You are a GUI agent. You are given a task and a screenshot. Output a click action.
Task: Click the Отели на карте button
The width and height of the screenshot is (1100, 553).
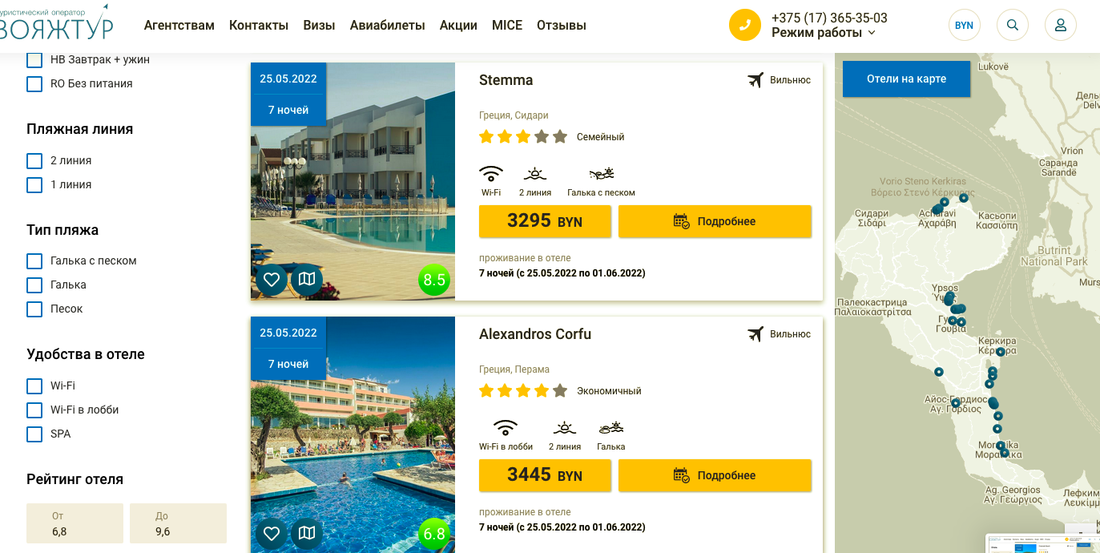[x=906, y=79]
